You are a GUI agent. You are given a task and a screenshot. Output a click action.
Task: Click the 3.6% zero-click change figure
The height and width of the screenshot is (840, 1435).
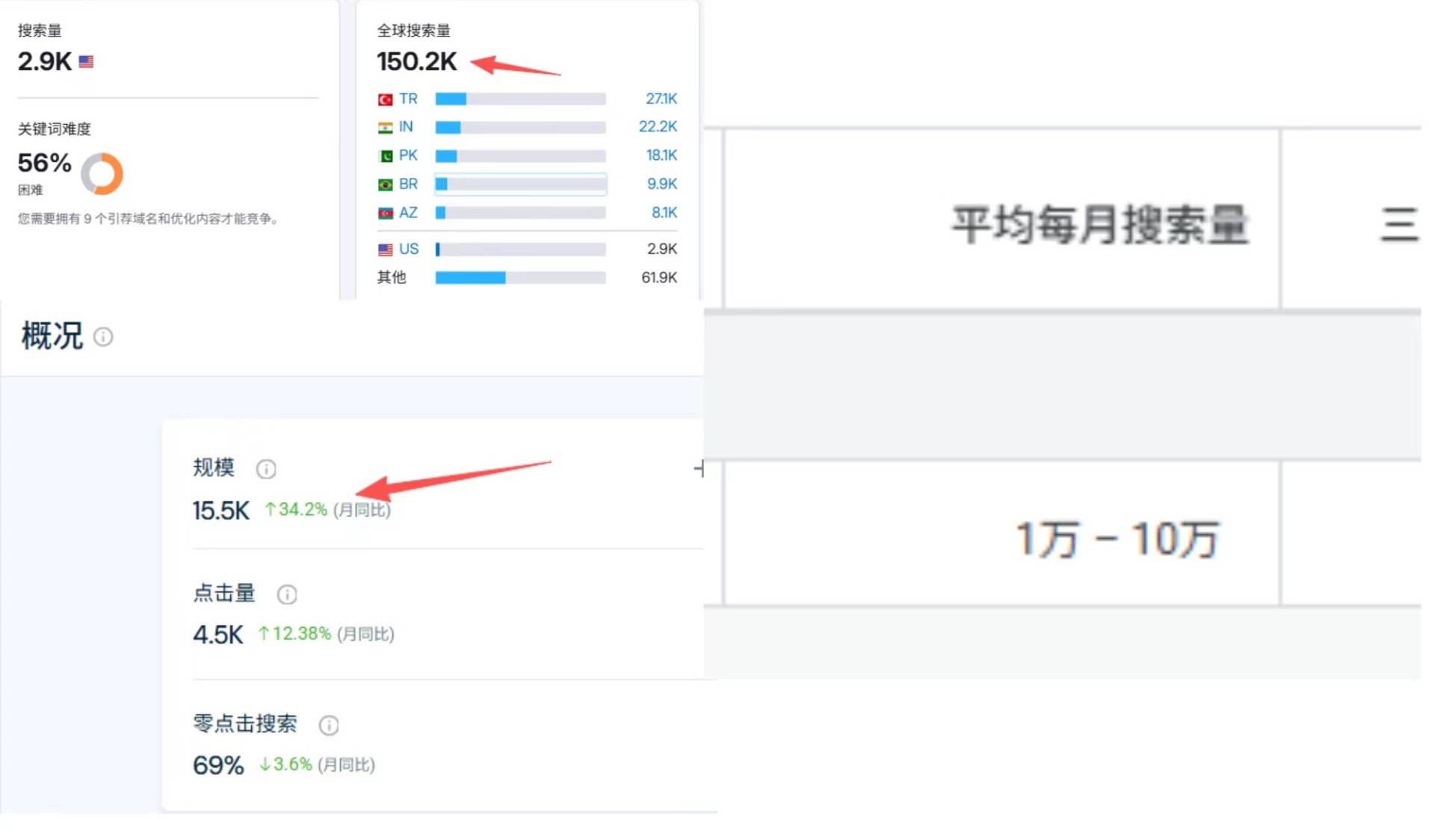tap(286, 765)
